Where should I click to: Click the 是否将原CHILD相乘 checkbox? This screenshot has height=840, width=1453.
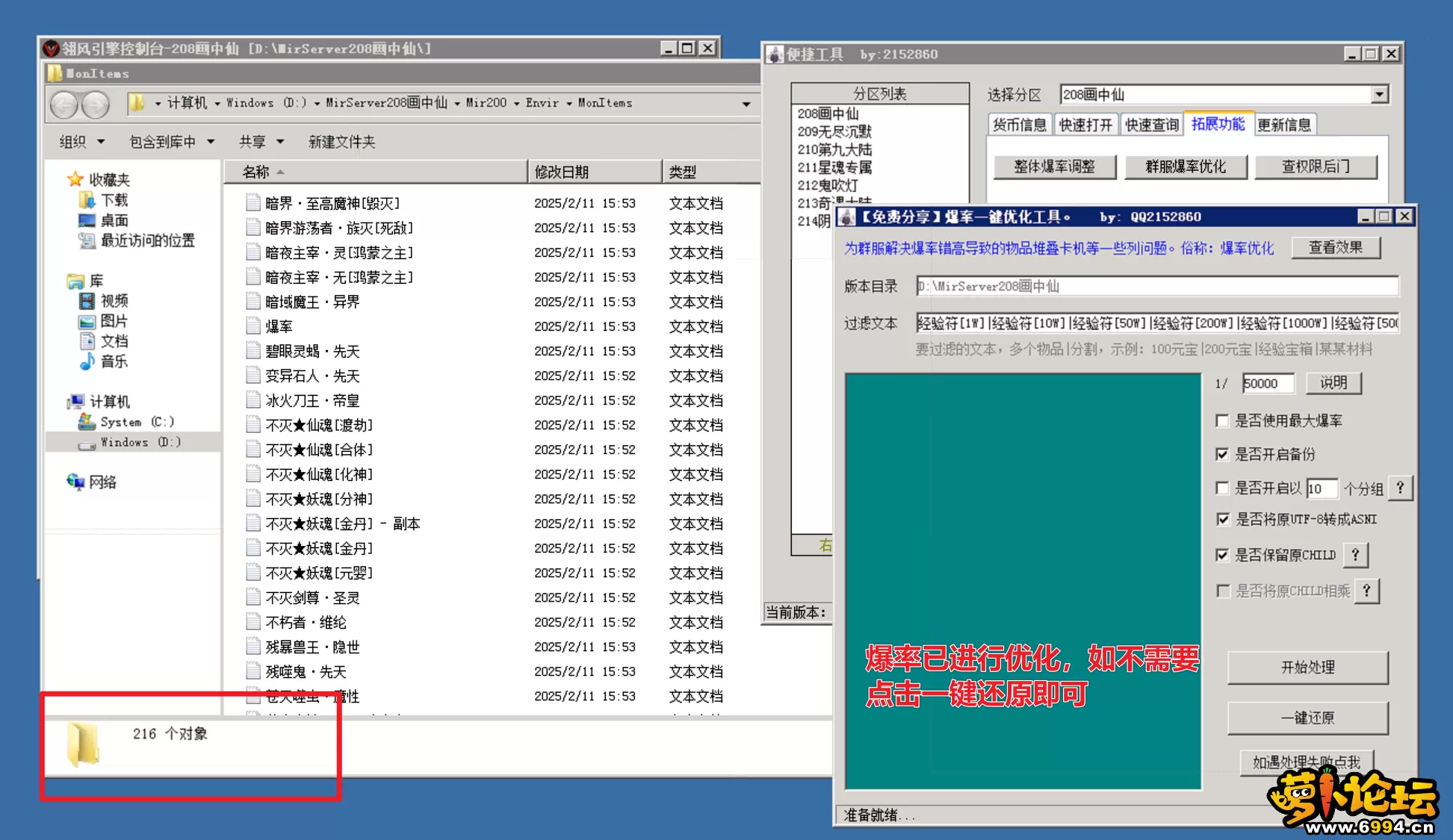tap(1222, 591)
